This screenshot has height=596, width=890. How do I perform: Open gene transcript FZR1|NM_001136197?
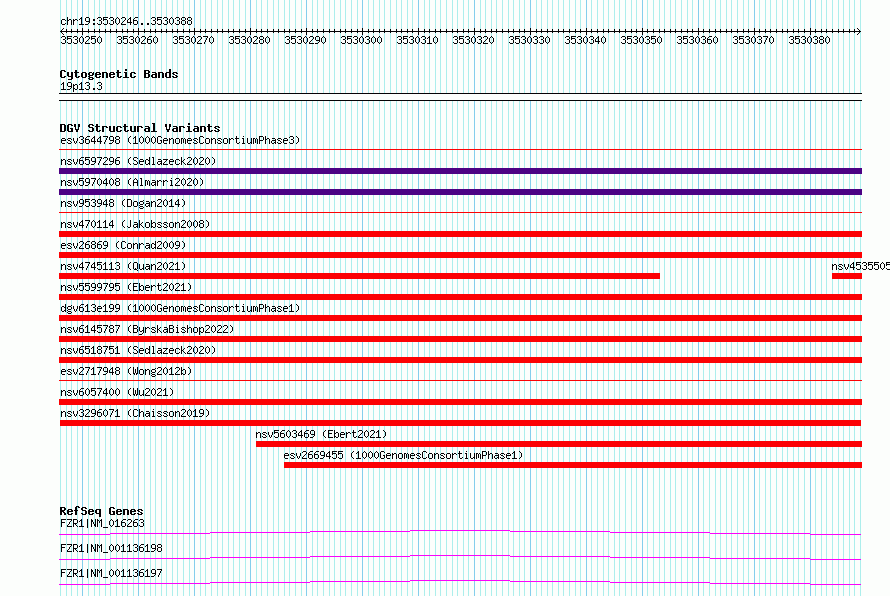111,573
